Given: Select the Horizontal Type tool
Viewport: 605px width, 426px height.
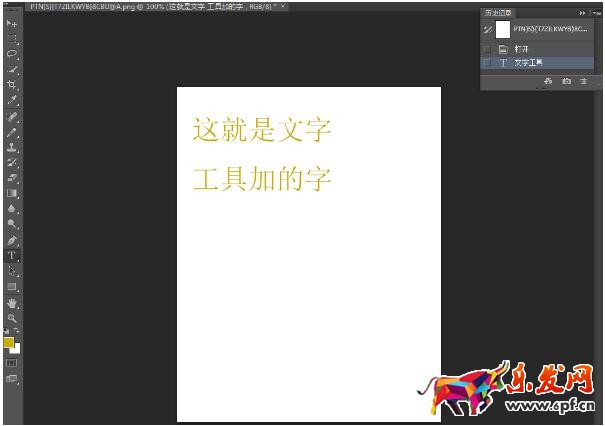Looking at the screenshot, I should (x=12, y=256).
